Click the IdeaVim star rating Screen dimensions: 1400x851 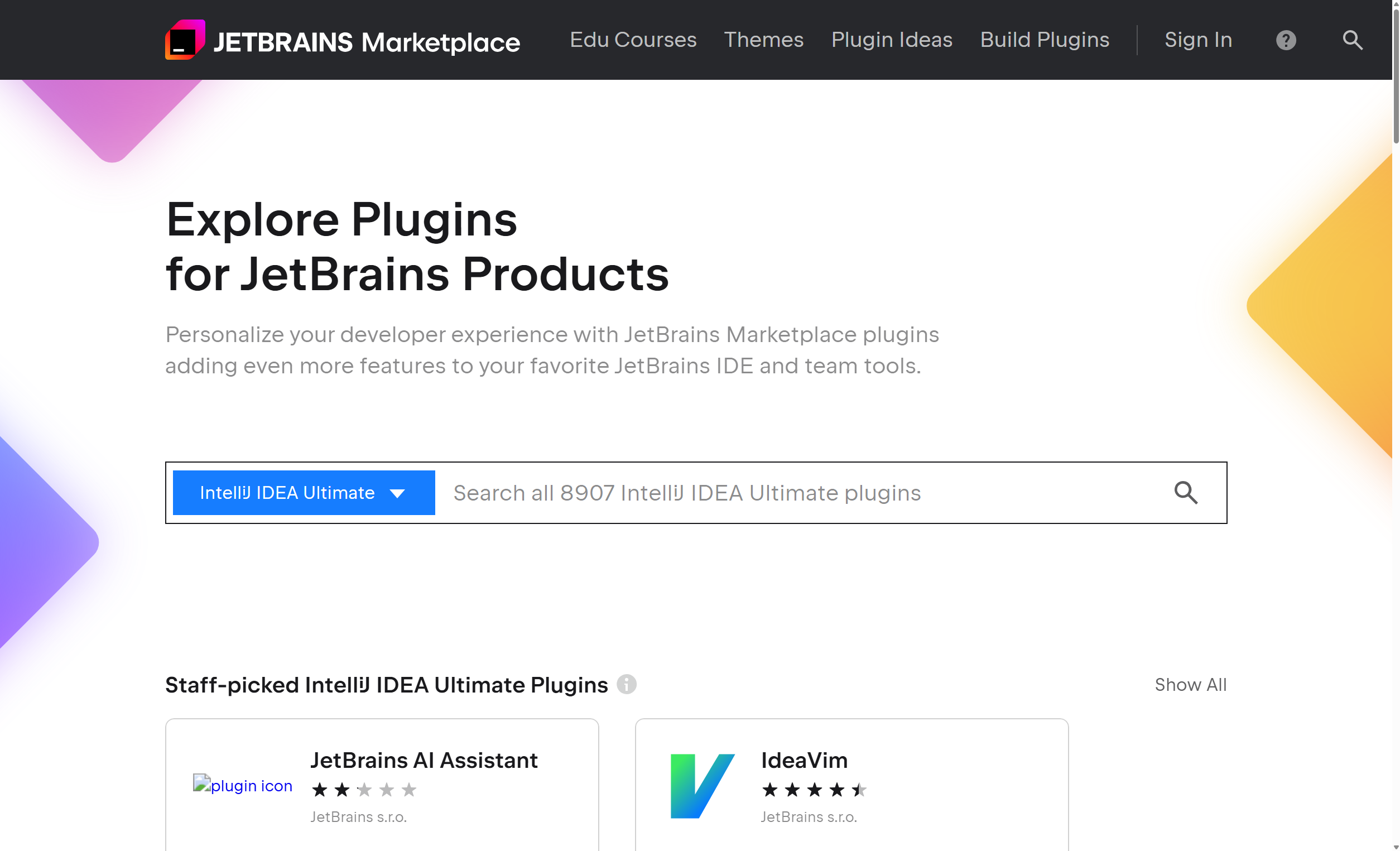coord(814,790)
